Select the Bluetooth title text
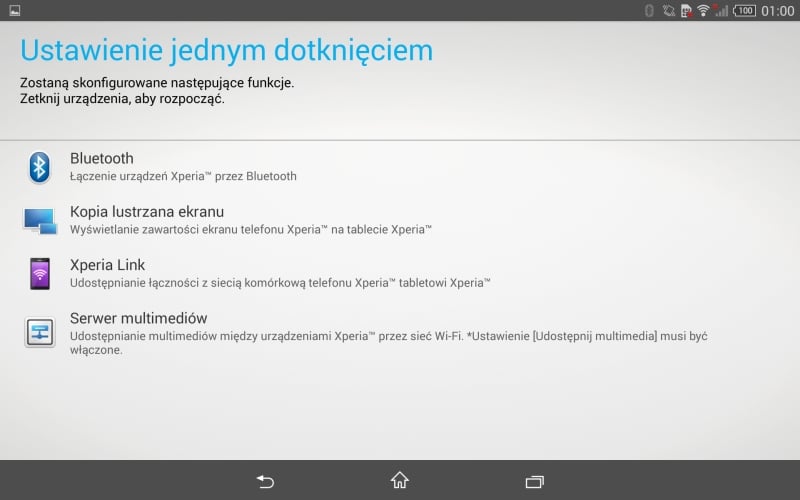The width and height of the screenshot is (800, 500). coord(102,158)
